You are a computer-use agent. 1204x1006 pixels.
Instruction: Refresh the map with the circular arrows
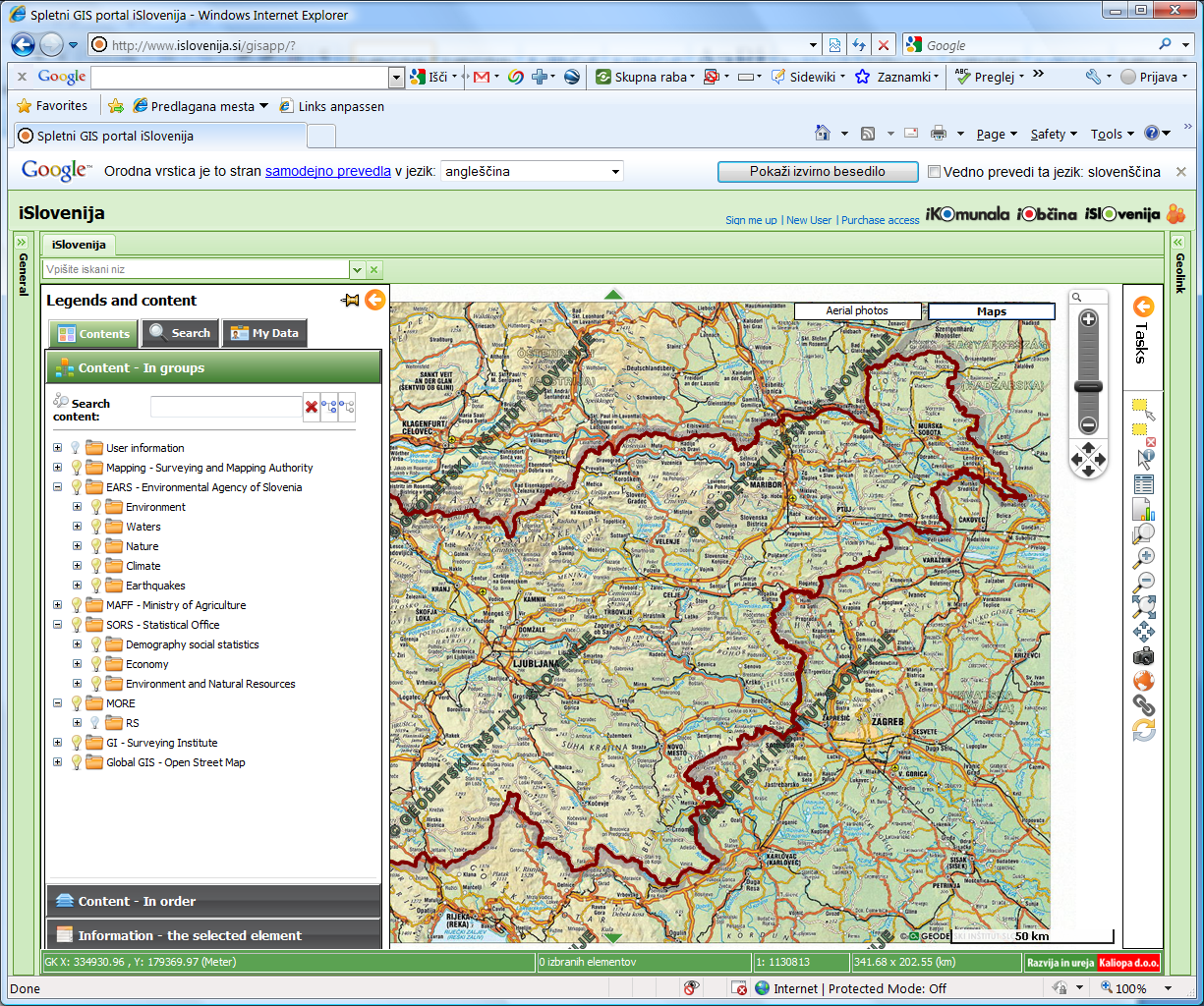tap(1143, 730)
